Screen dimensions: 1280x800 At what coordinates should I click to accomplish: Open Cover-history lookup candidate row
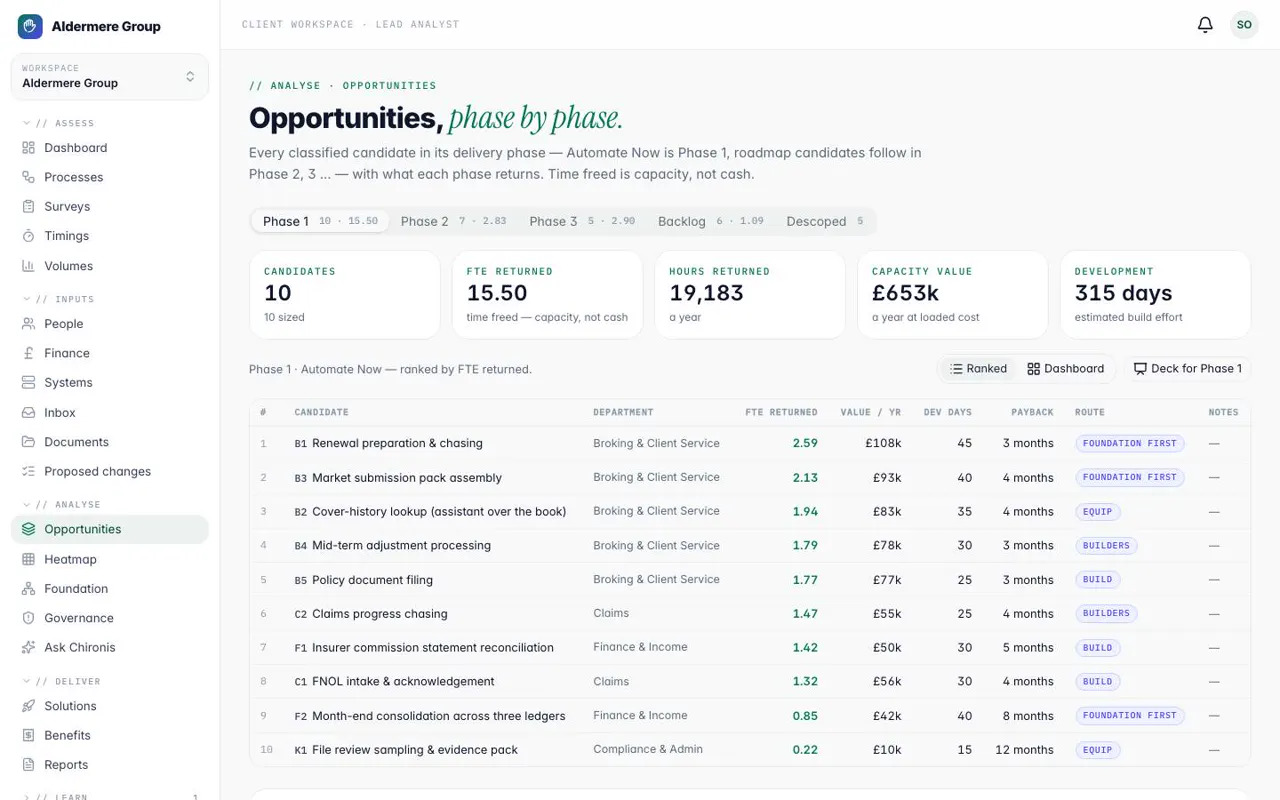(x=750, y=511)
